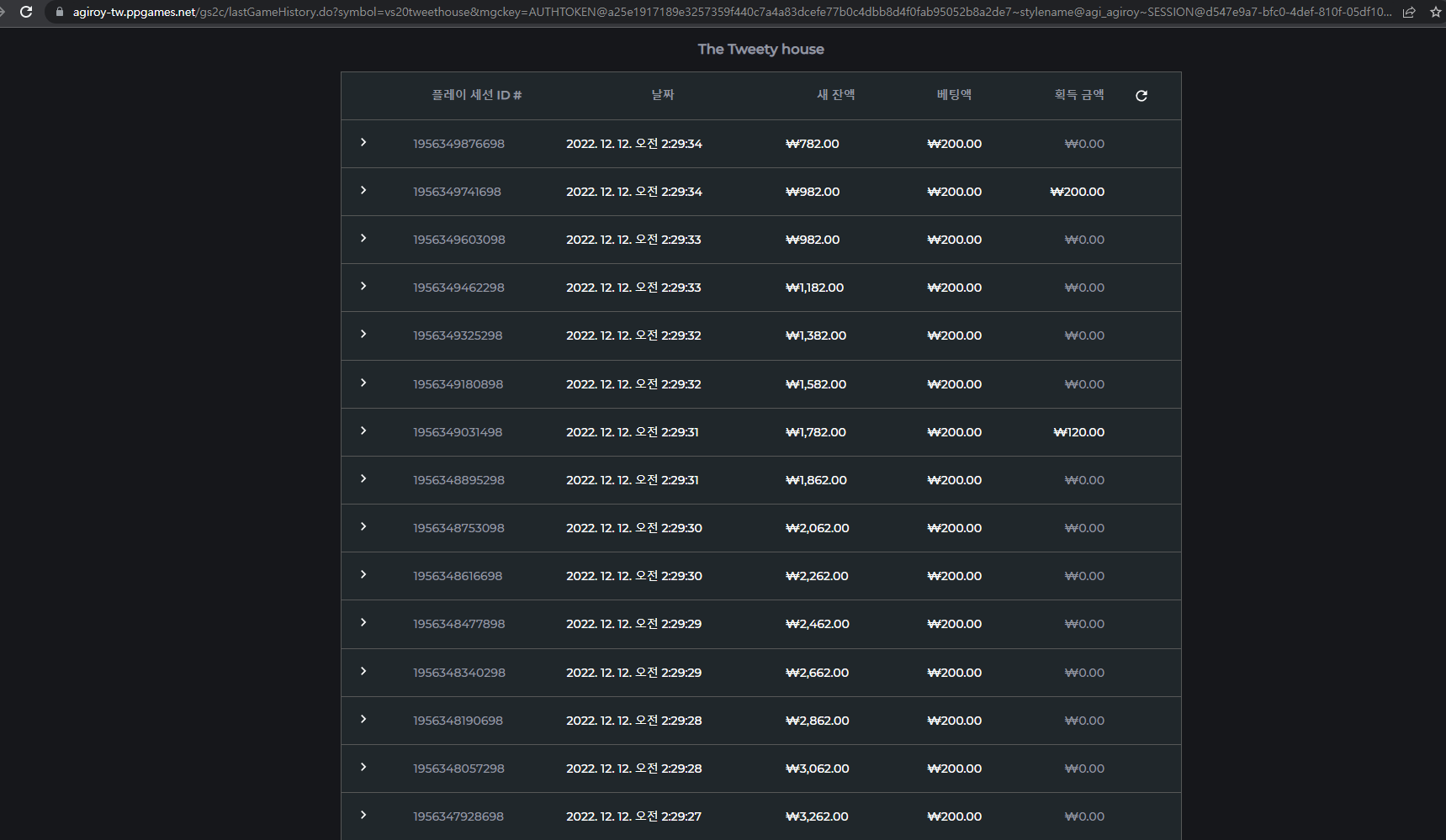The height and width of the screenshot is (840, 1446).
Task: Click the 획득 금액 column header
Action: pyautogui.click(x=1079, y=95)
